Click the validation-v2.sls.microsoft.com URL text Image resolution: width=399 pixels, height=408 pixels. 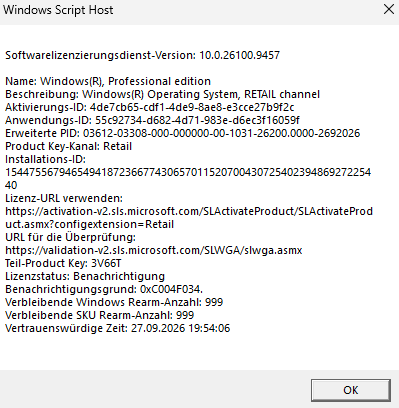[154, 250]
